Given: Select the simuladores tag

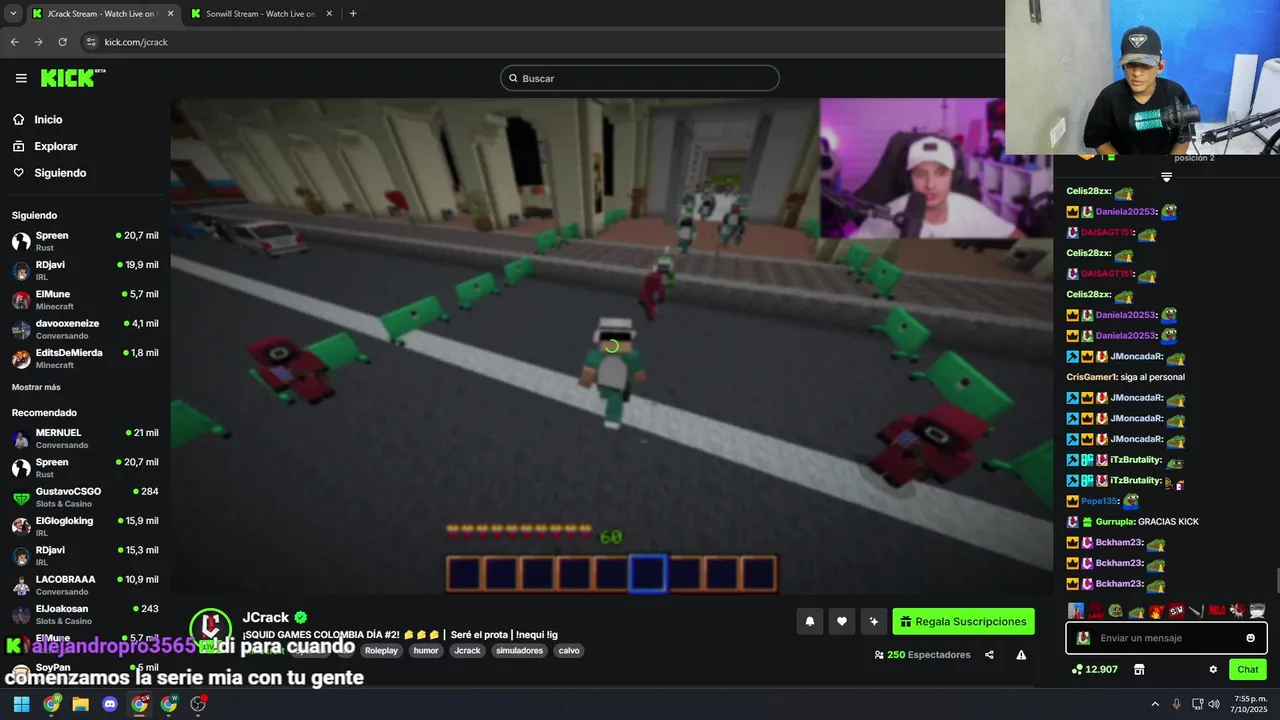Looking at the screenshot, I should 520,651.
